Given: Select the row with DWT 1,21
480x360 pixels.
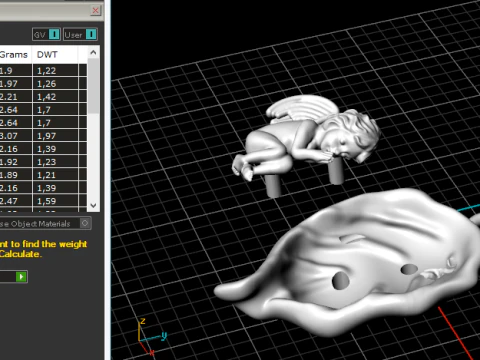Looking at the screenshot, I should click(43, 175).
